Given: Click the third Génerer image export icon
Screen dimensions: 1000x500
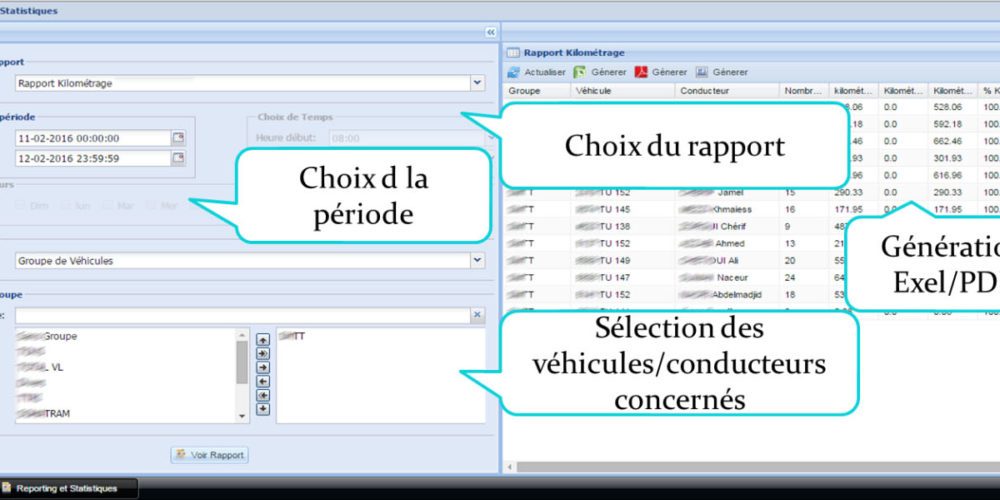Looking at the screenshot, I should point(702,72).
